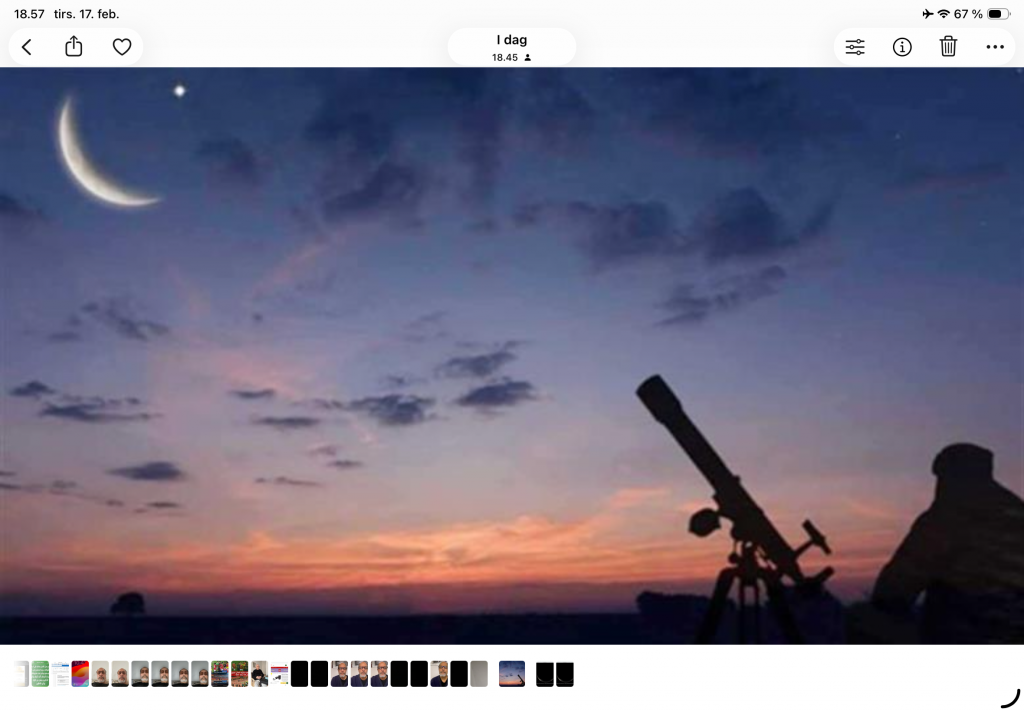Screen dimensions: 1024x712
Task: Tap the date 'tirs. 17. feb.' in status bar
Action: tap(86, 14)
